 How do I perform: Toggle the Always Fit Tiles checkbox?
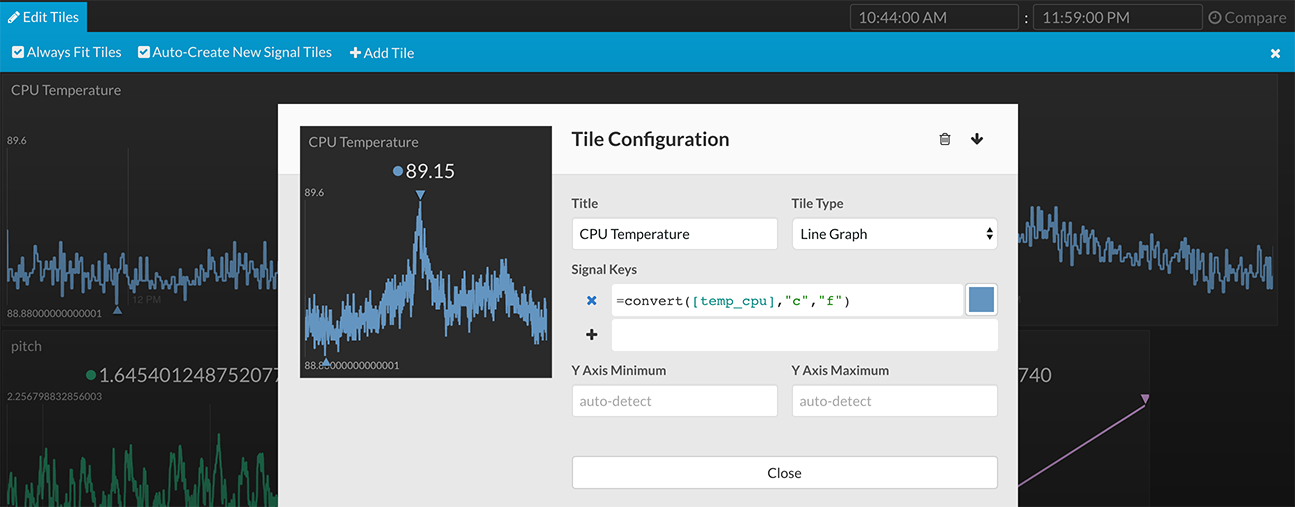point(18,52)
